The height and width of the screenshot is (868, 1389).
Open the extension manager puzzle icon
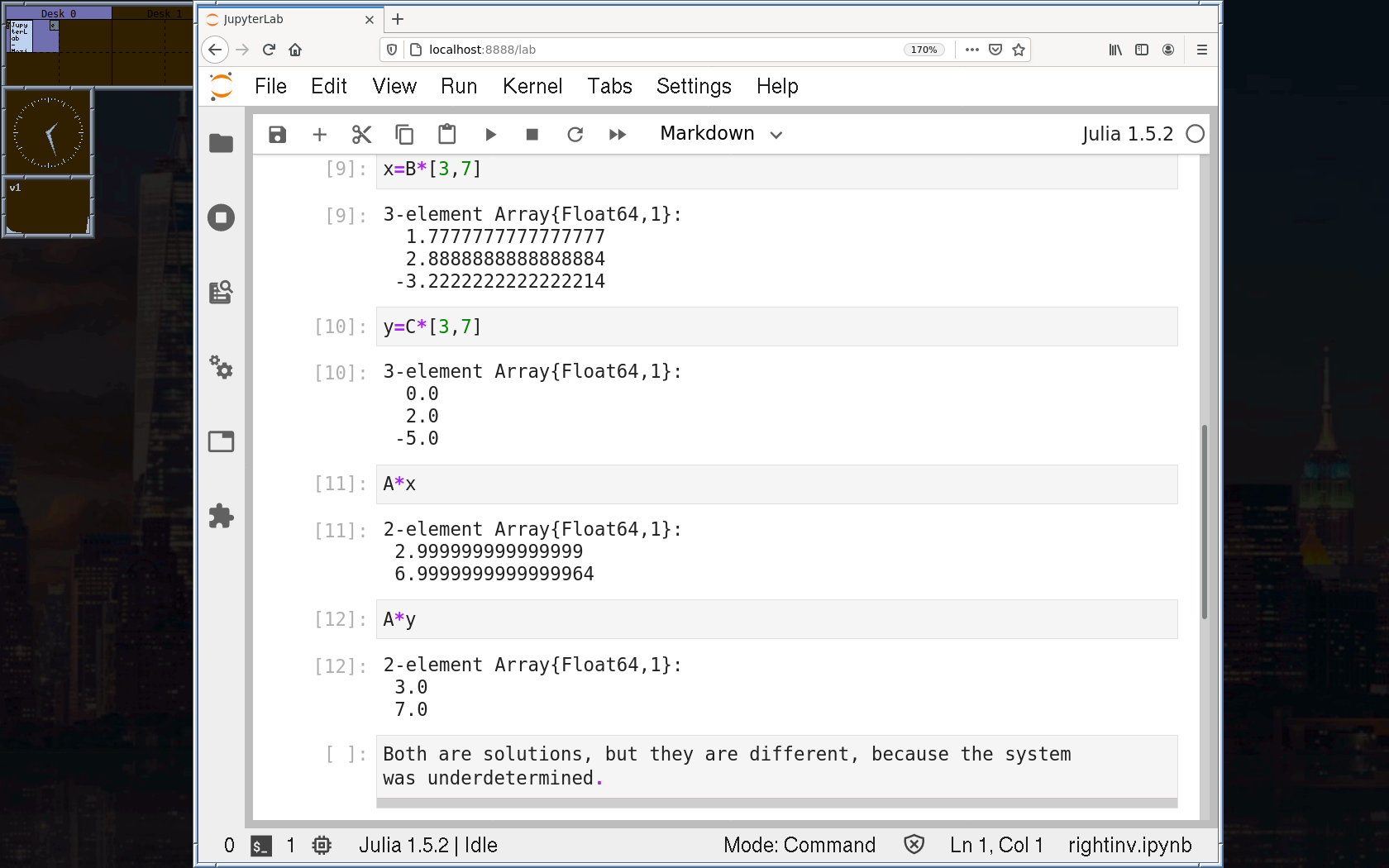[x=221, y=516]
